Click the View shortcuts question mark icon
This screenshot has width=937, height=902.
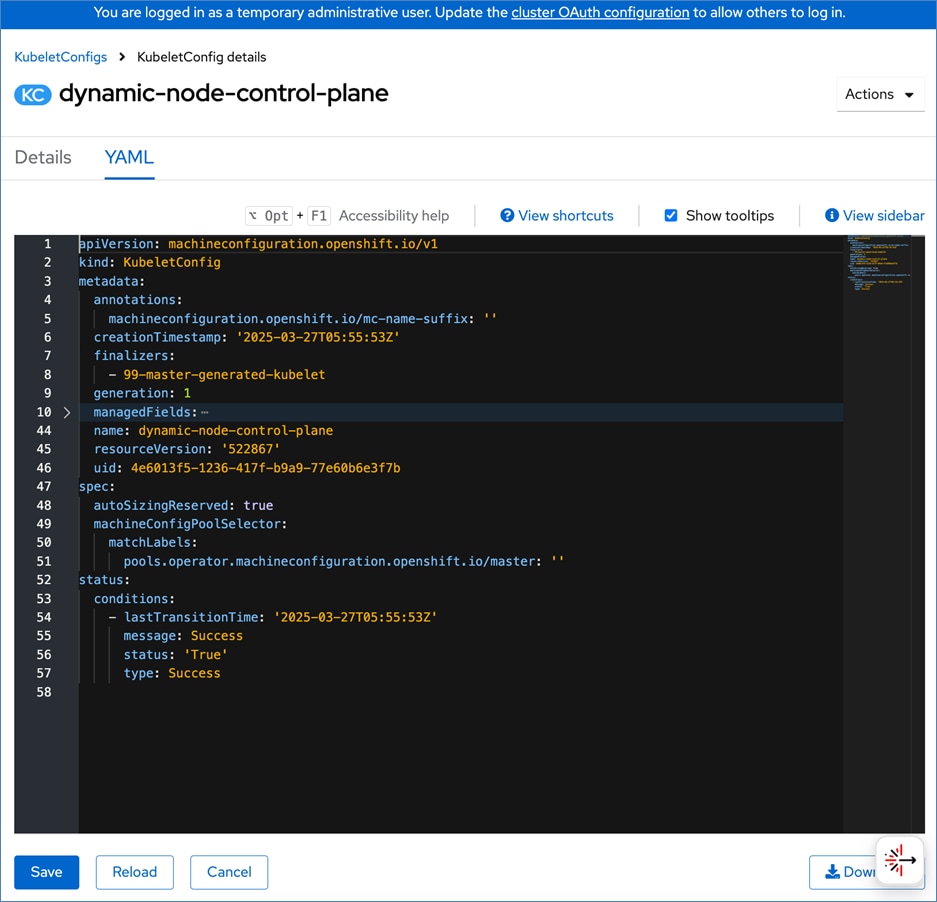[507, 215]
